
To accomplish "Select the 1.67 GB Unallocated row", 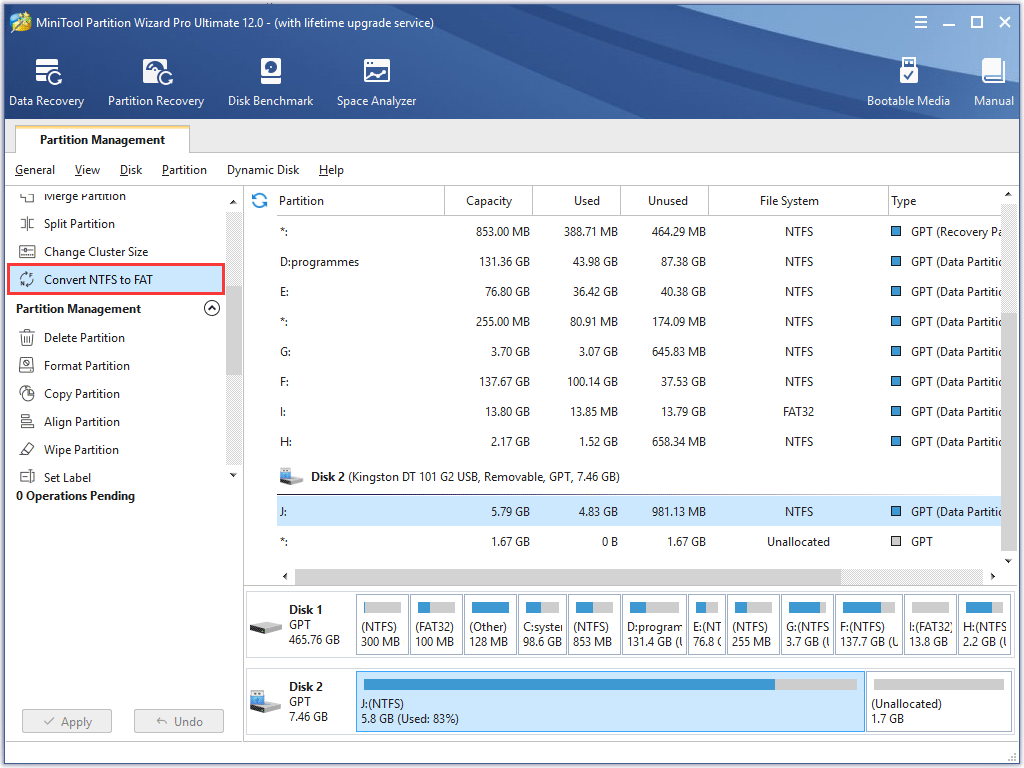I will pyautogui.click(x=639, y=541).
